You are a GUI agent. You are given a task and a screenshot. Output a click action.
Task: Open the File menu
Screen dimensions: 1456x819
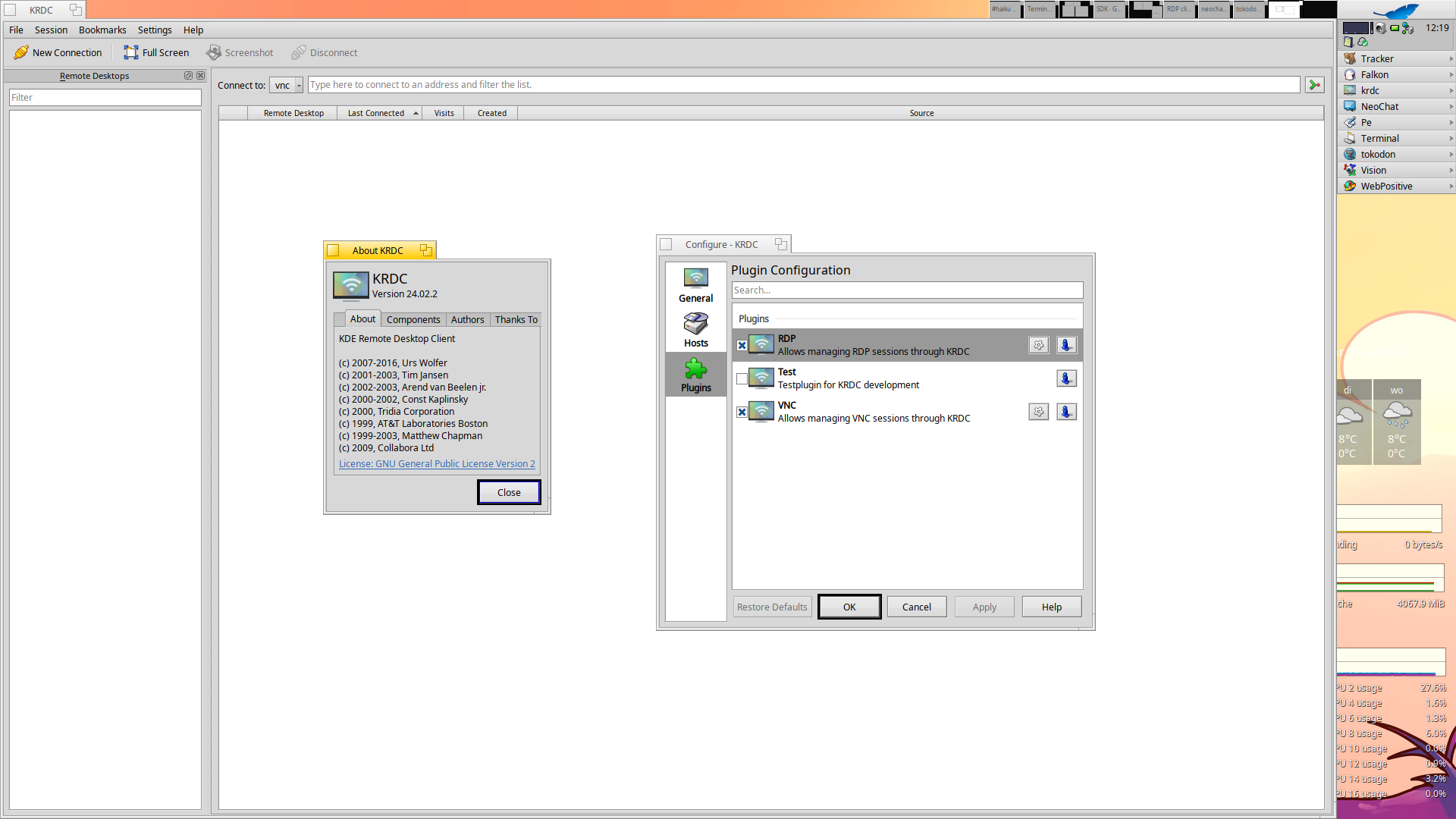[16, 30]
